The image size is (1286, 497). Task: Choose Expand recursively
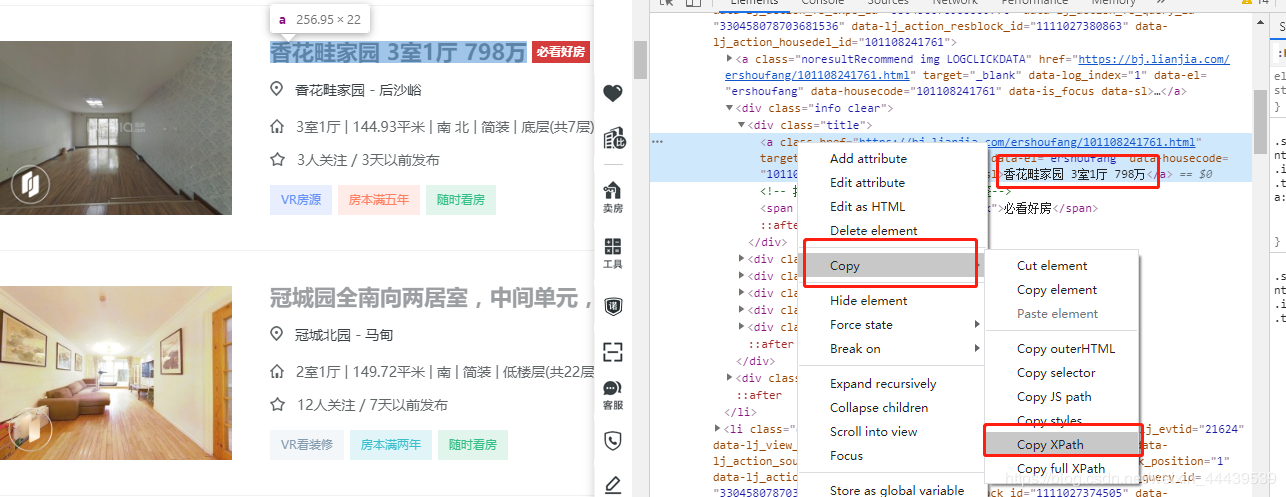tap(883, 383)
